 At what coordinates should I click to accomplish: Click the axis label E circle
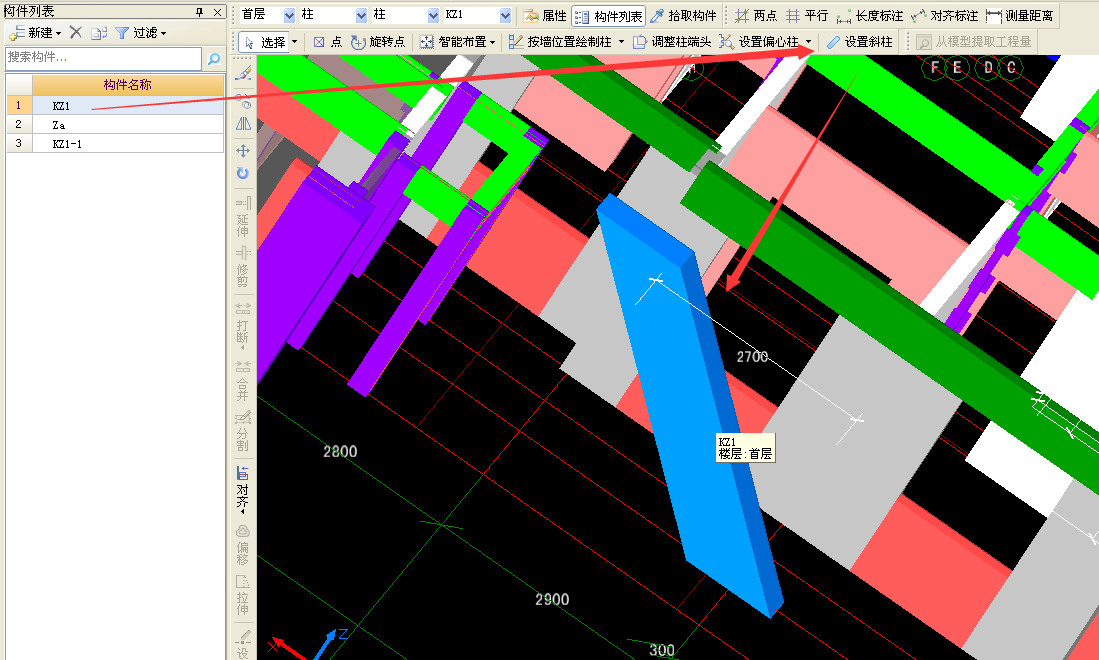pos(957,68)
